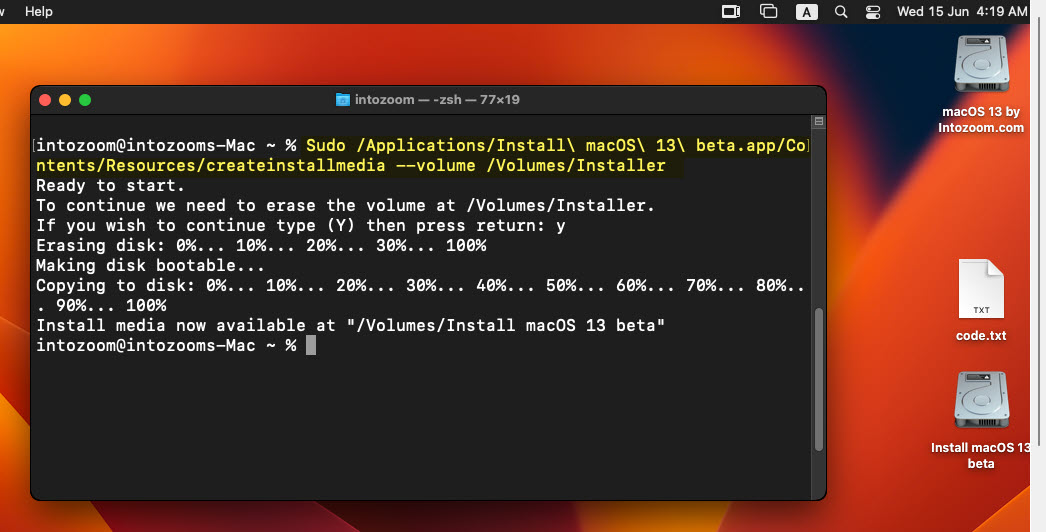Click the keyboard input source A icon

click(x=807, y=11)
